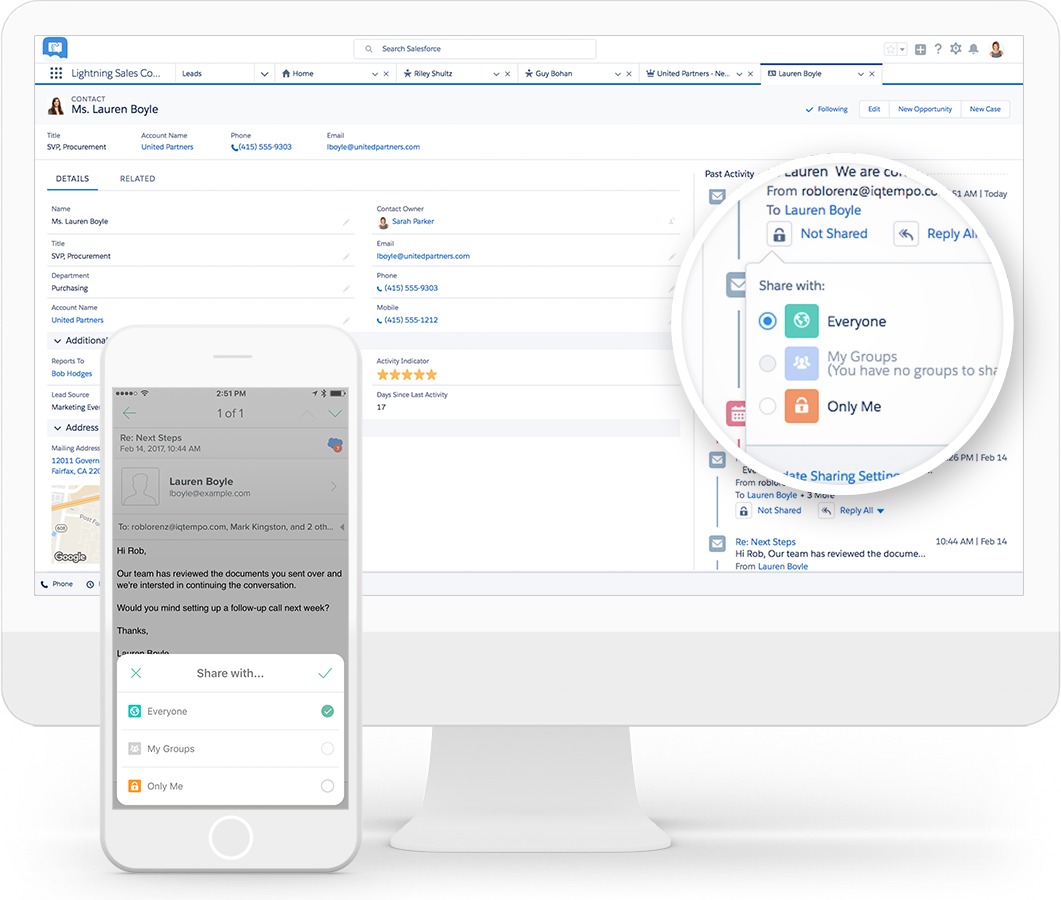This screenshot has width=1061, height=900.
Task: Click the Everyone globe icon in Share with popup
Action: 802,321
